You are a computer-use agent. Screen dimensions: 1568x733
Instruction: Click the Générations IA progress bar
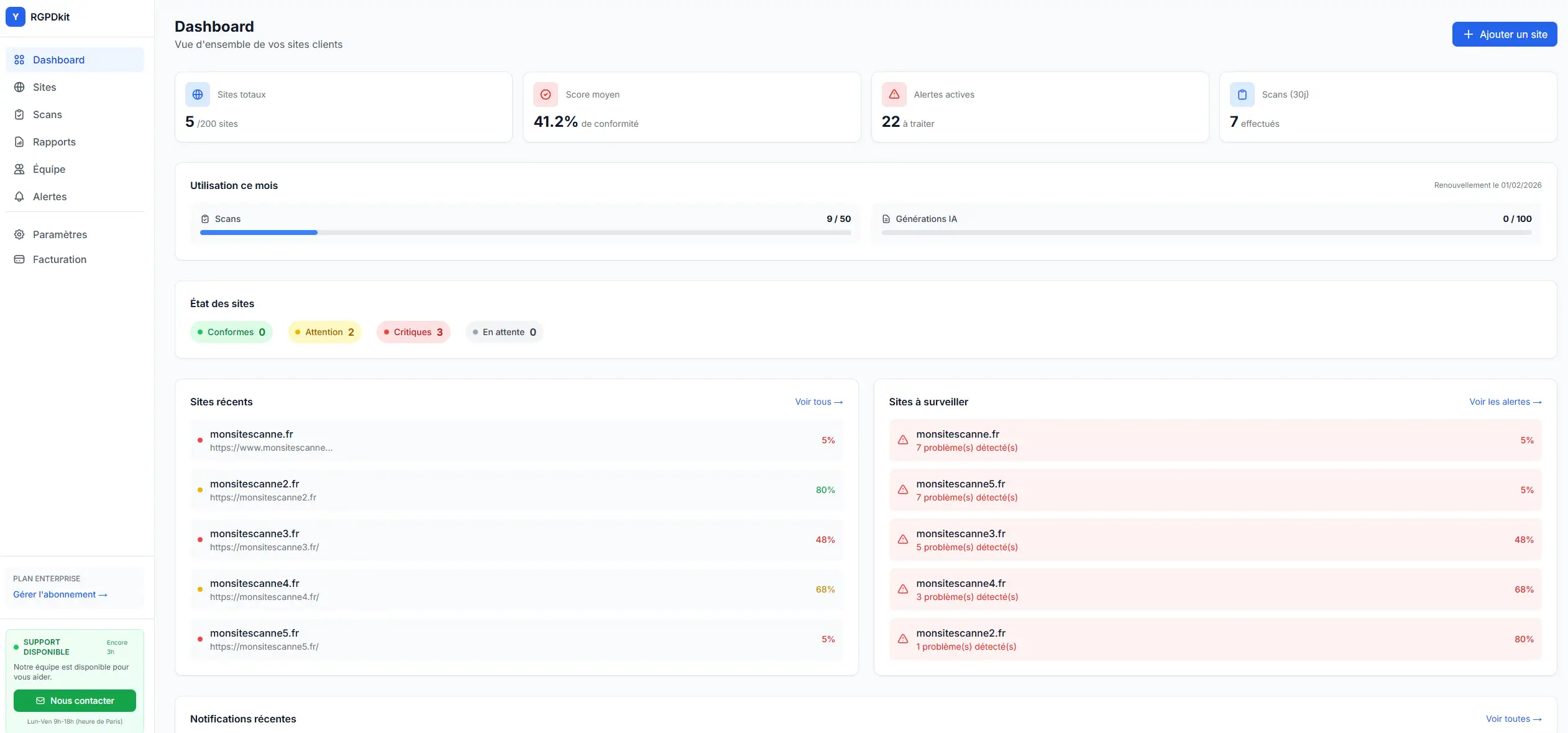point(1206,233)
